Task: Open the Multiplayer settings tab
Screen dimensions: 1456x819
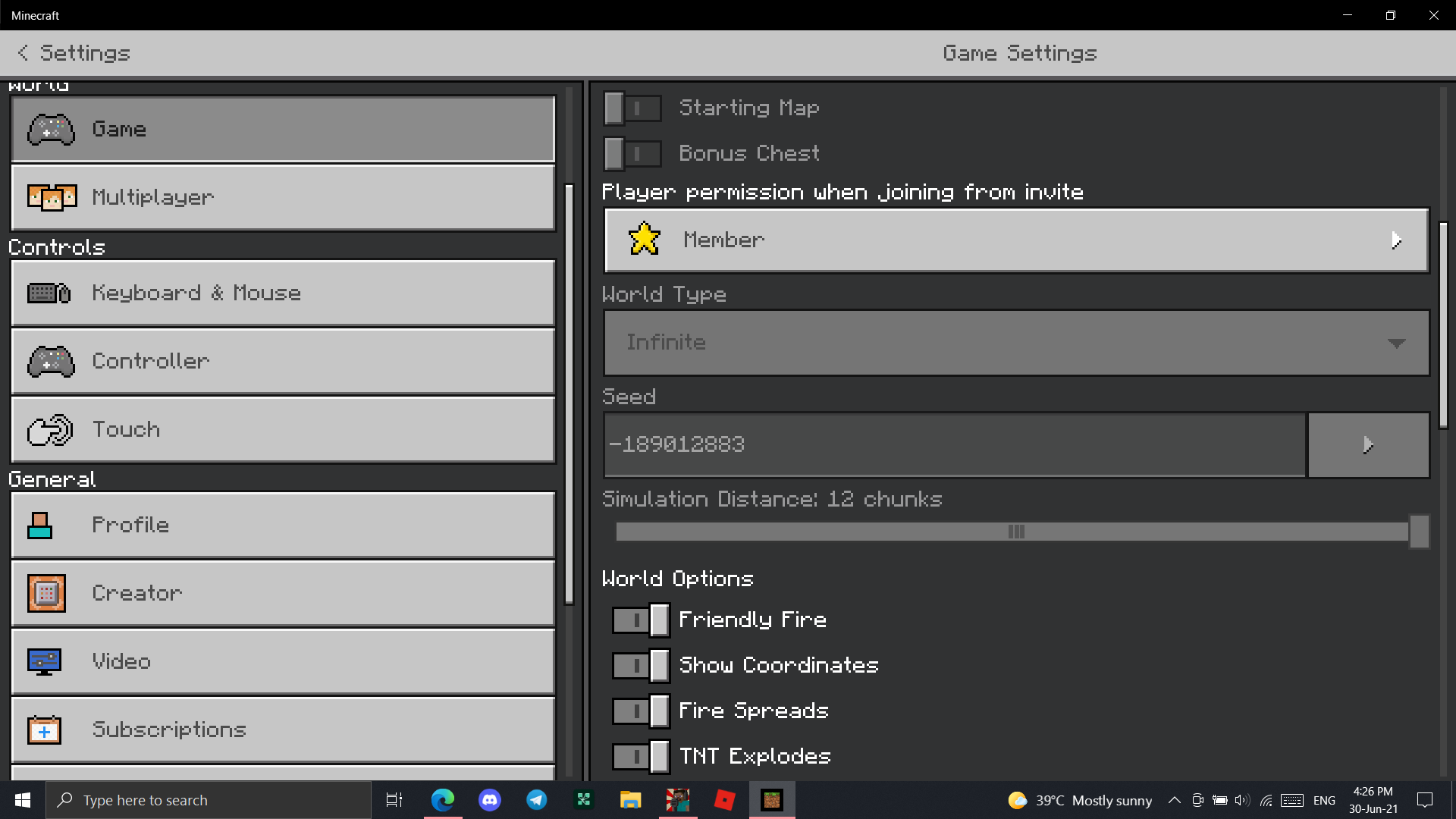Action: (x=283, y=197)
